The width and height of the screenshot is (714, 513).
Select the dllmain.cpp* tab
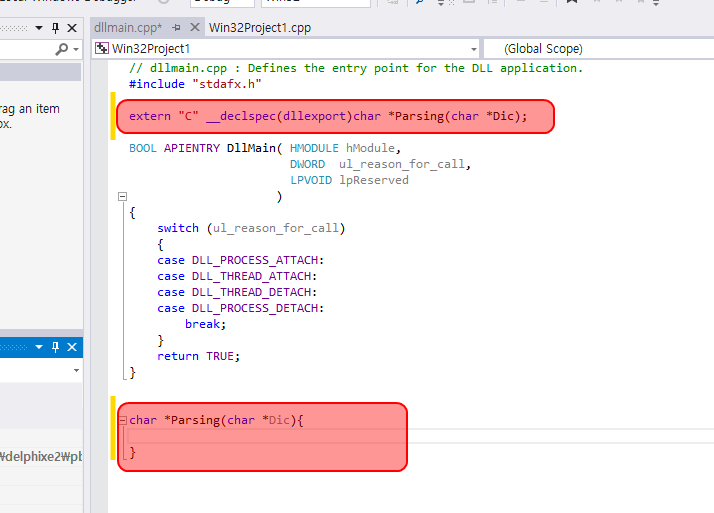tap(126, 27)
